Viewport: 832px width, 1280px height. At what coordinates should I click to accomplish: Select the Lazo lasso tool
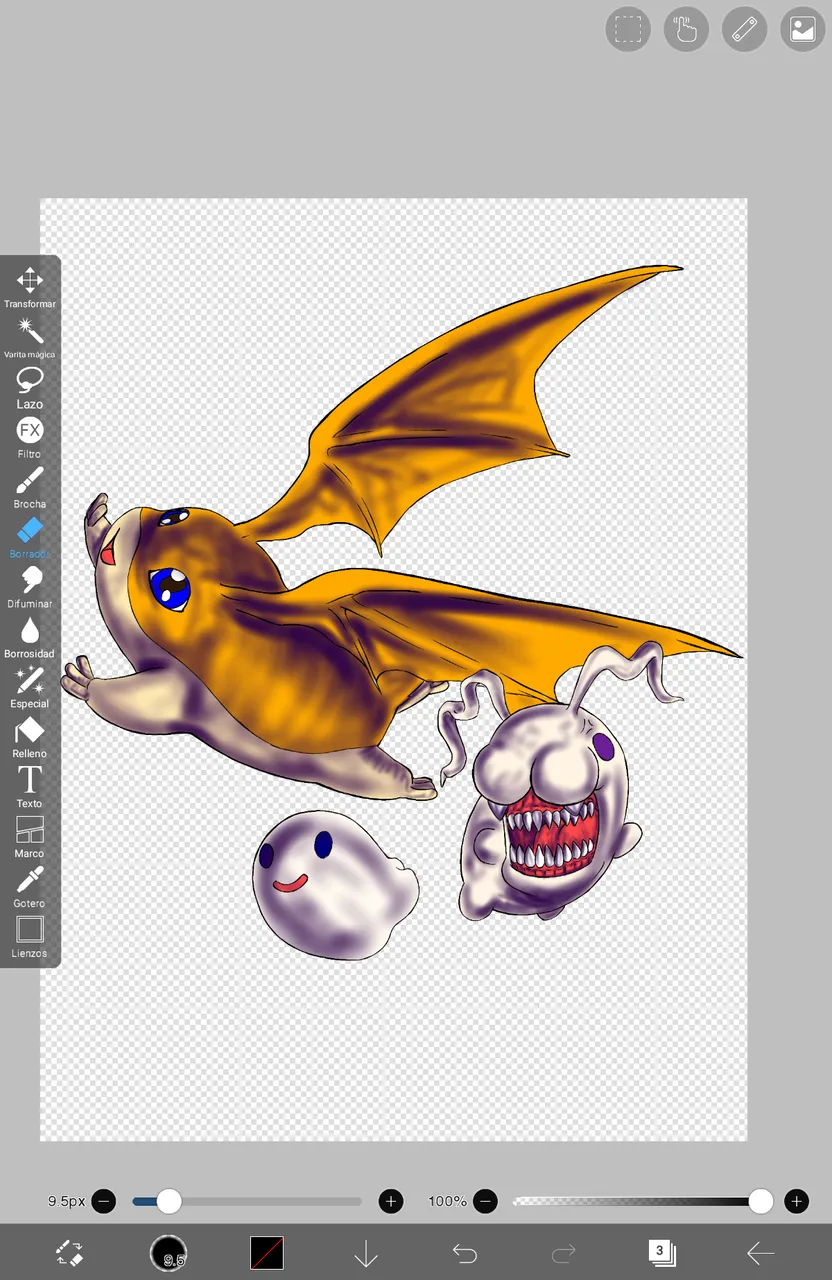[x=29, y=388]
